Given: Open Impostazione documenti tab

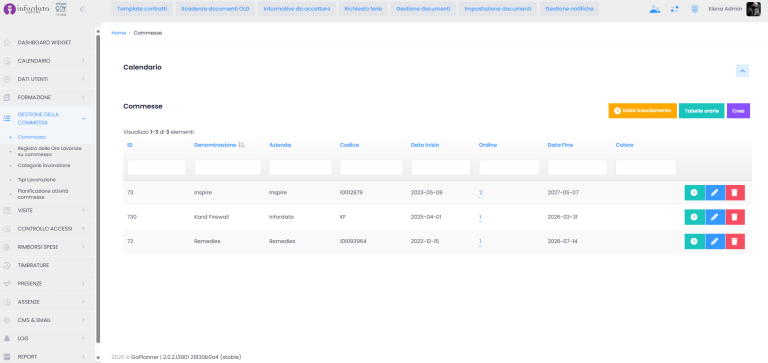Looking at the screenshot, I should [498, 9].
